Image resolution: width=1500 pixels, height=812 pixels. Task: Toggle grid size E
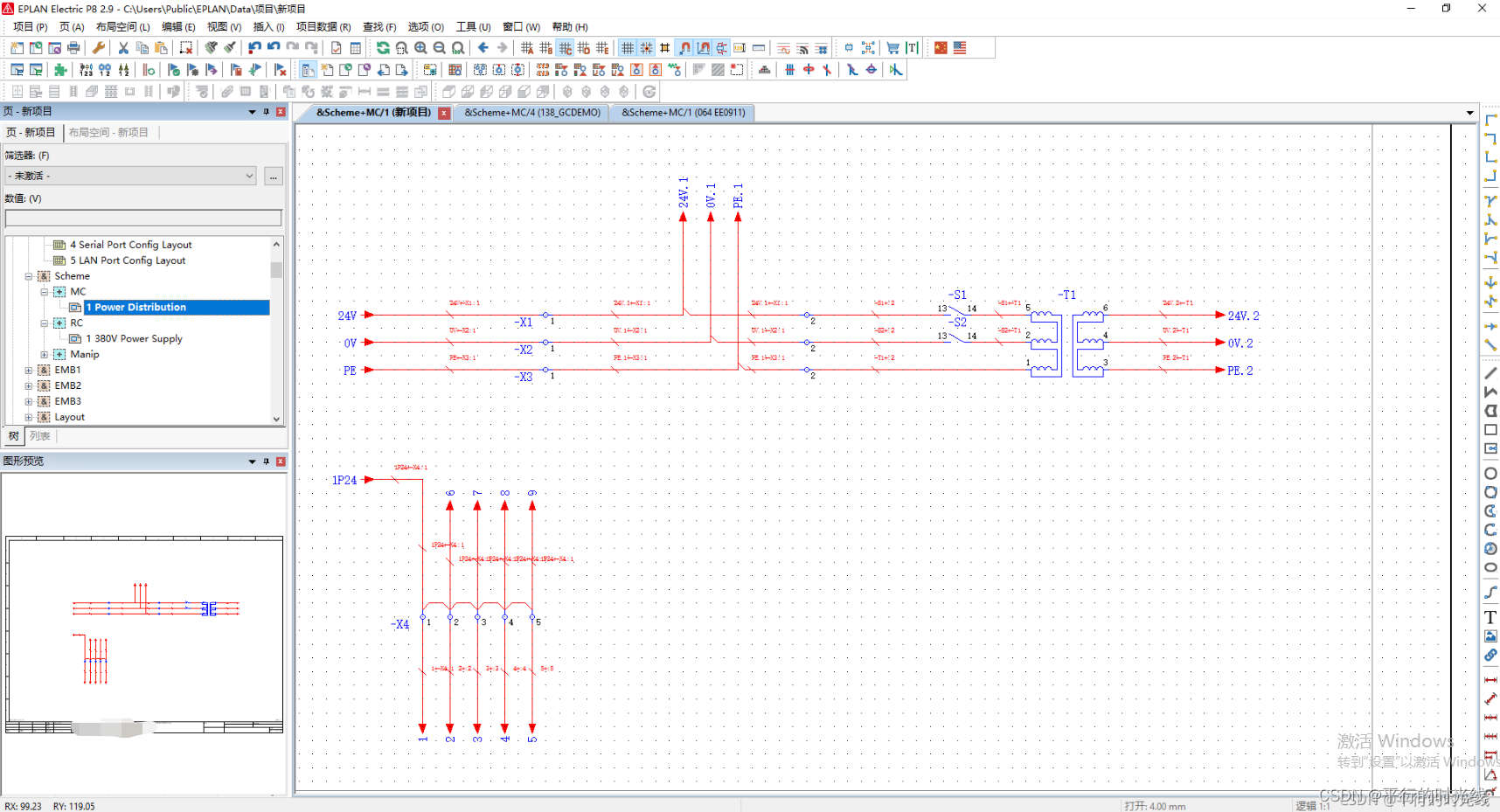point(602,48)
